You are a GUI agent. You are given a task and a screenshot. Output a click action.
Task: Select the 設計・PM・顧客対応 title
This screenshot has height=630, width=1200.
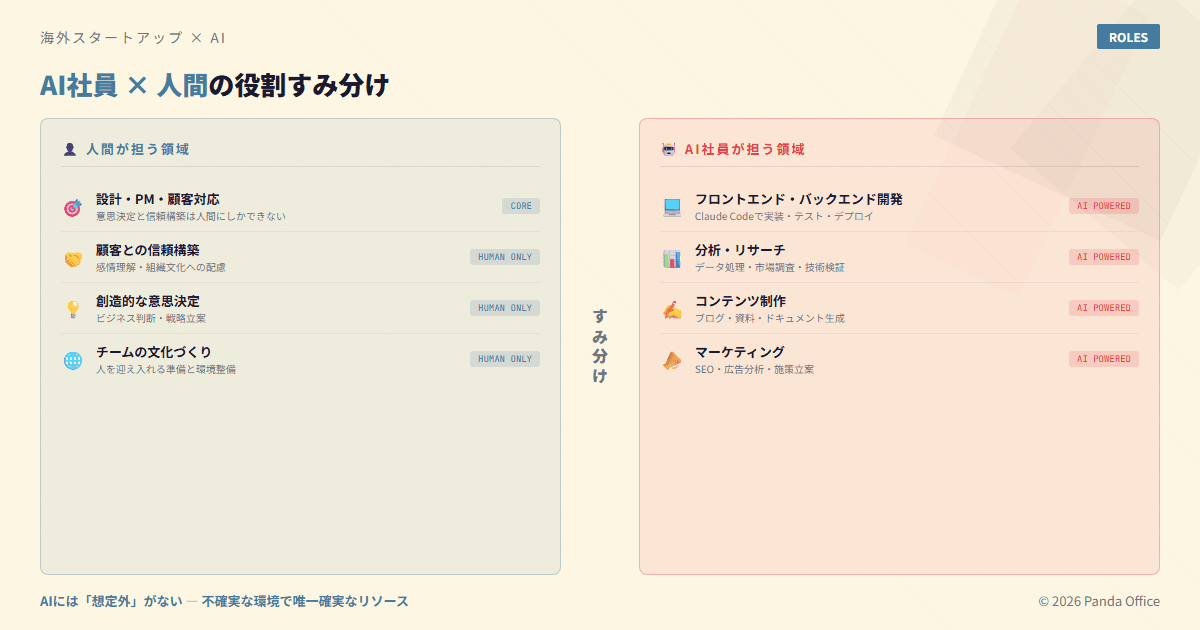click(158, 199)
